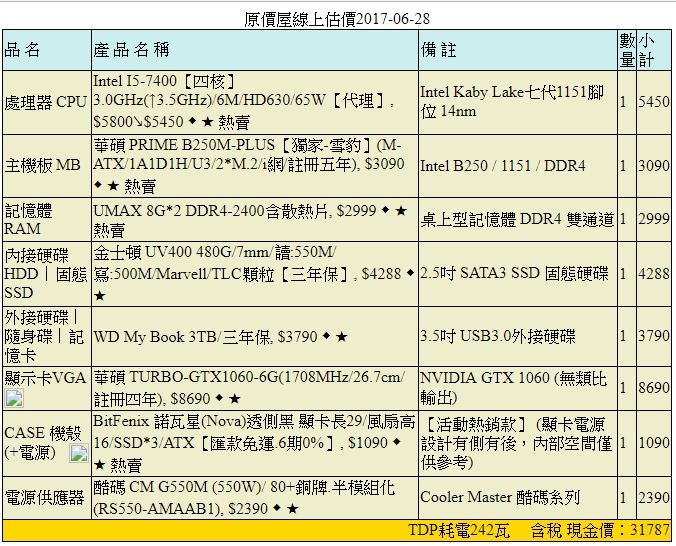Click broken image icon beside 顯示卡VGA

click(x=14, y=399)
